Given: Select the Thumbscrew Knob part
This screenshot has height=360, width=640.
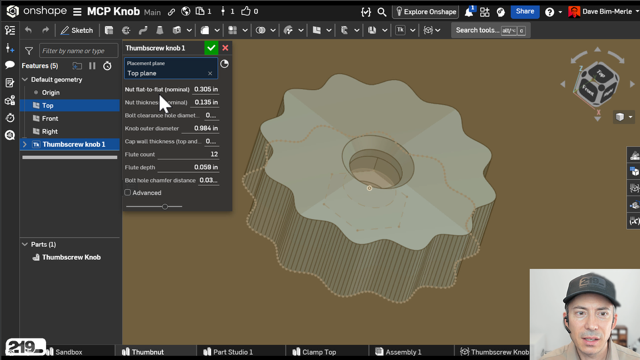Looking at the screenshot, I should coord(70,257).
